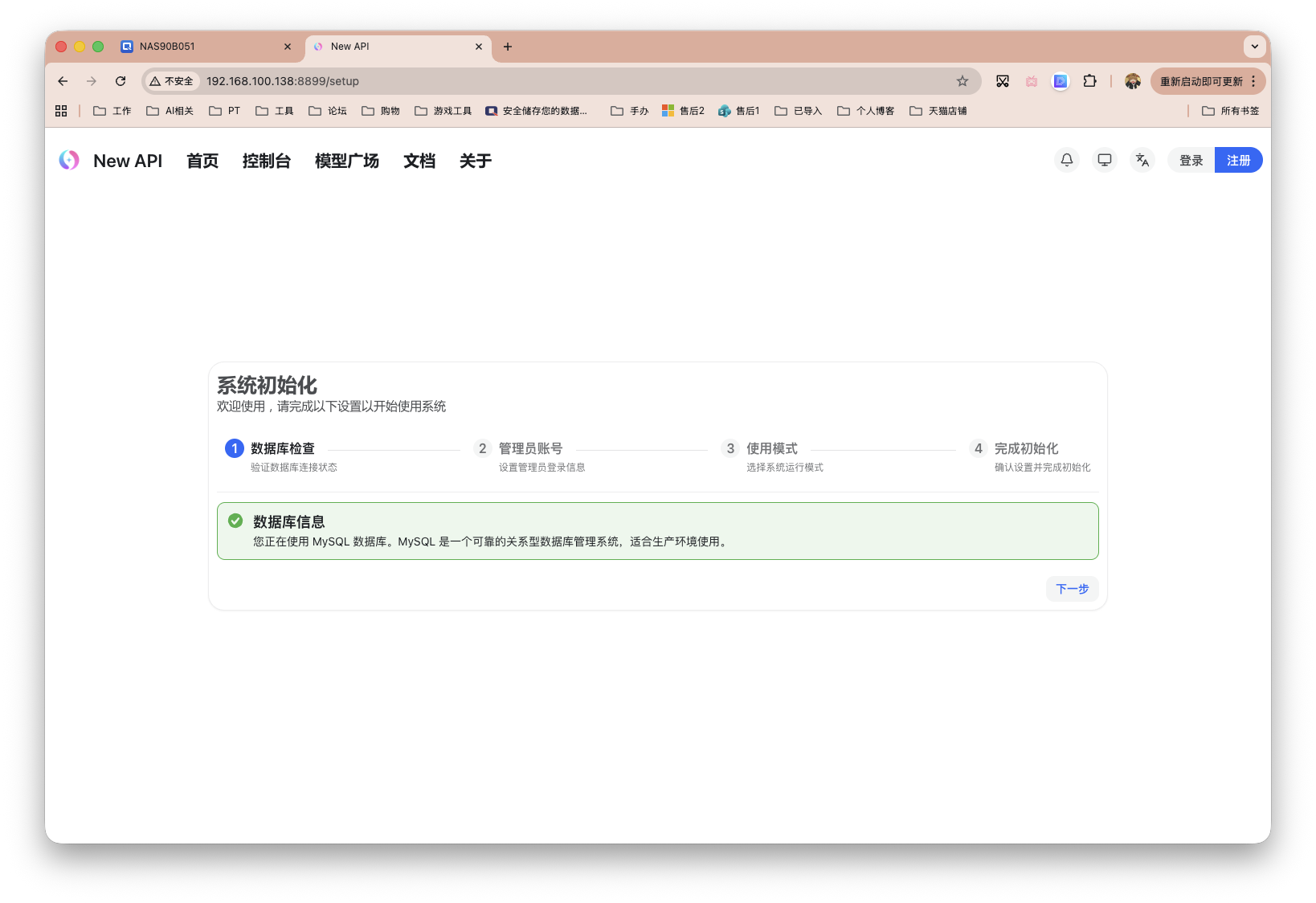This screenshot has width=1316, height=903.
Task: Open the 模型广场 navigation item
Action: pyautogui.click(x=346, y=161)
